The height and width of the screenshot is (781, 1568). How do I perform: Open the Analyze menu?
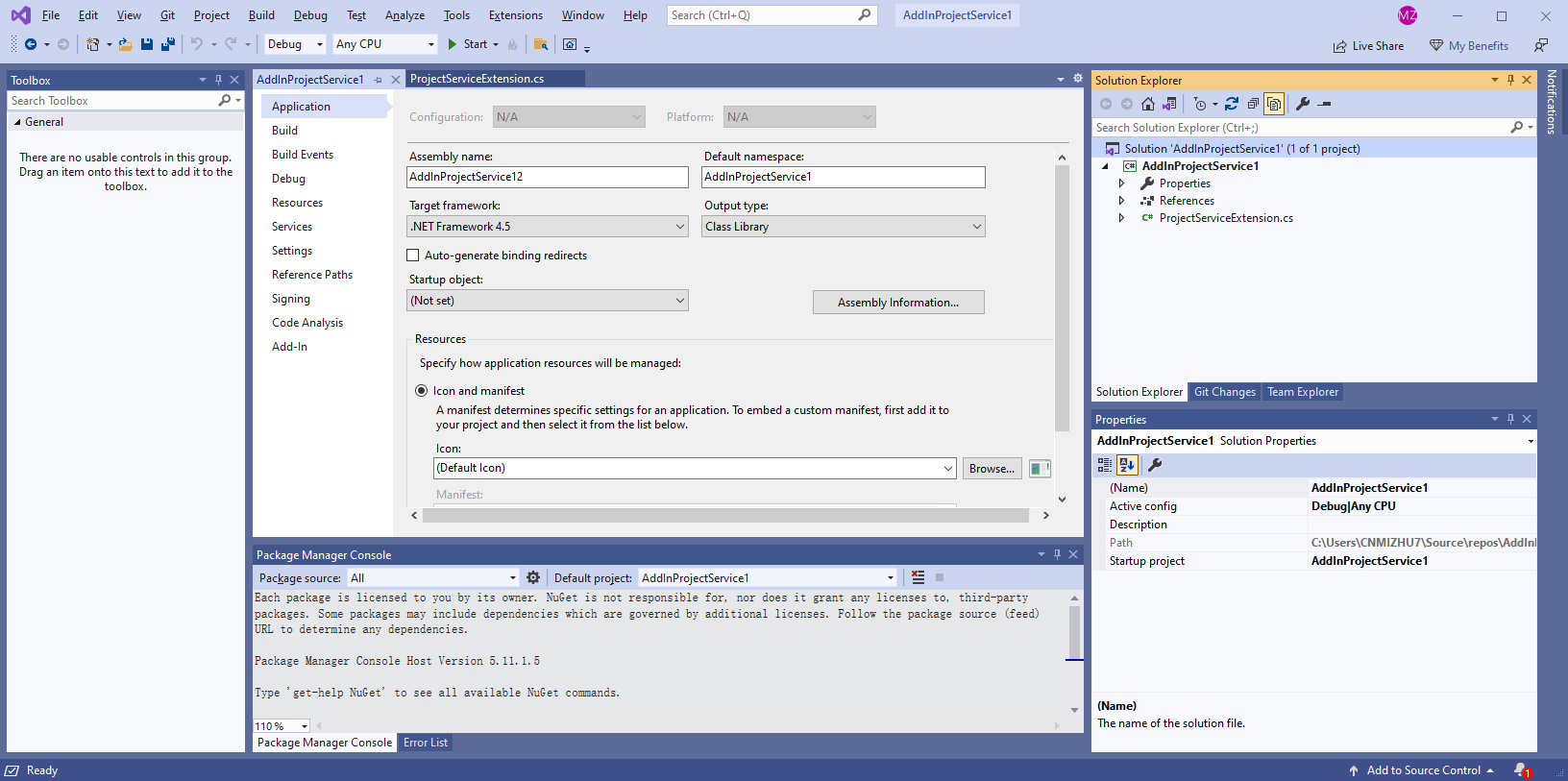coord(404,15)
